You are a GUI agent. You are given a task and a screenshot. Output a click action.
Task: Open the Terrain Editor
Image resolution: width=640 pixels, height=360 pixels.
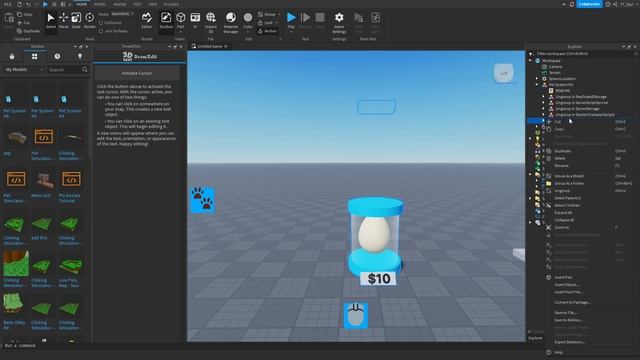147,21
